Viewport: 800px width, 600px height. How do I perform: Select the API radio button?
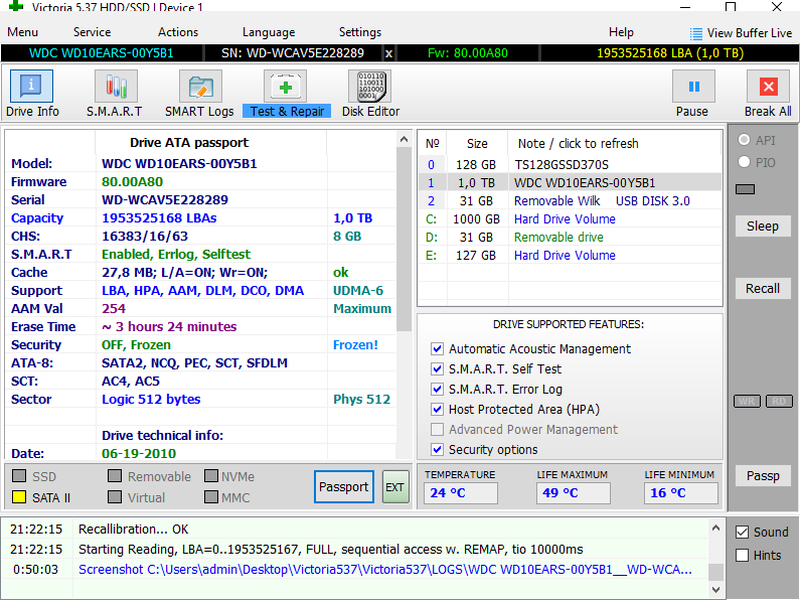pyautogui.click(x=744, y=140)
